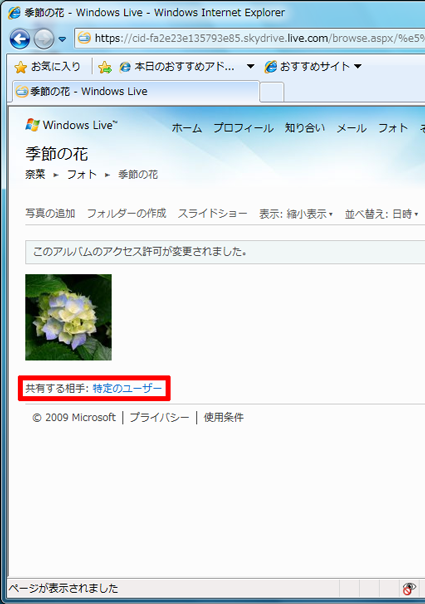Expand the dropdown arrow beside 本日のおすすめアド
This screenshot has height=604, width=425.
click(250, 66)
